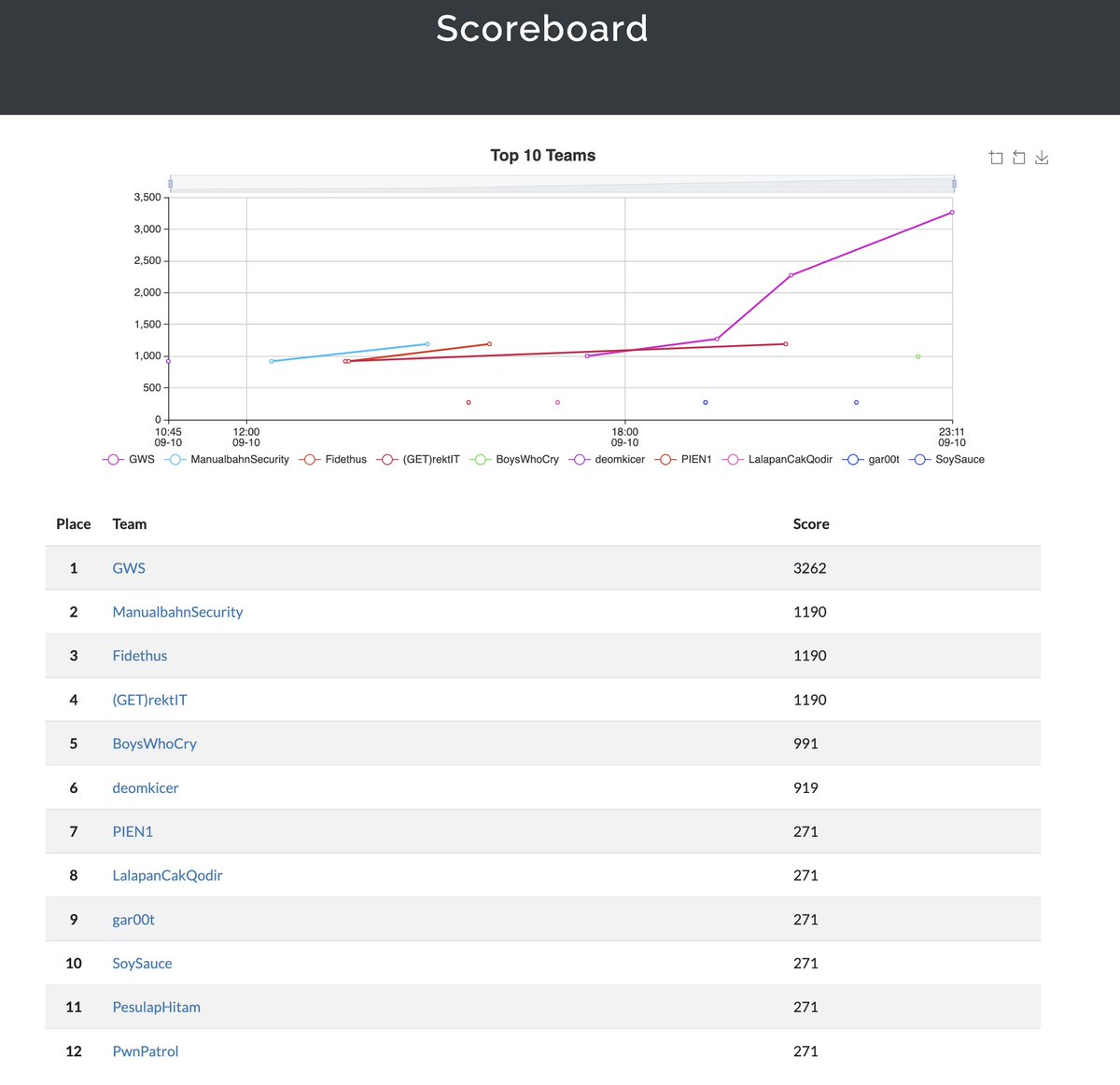Click the gar00t legend circle icon
This screenshot has height=1085, width=1120.
[852, 459]
